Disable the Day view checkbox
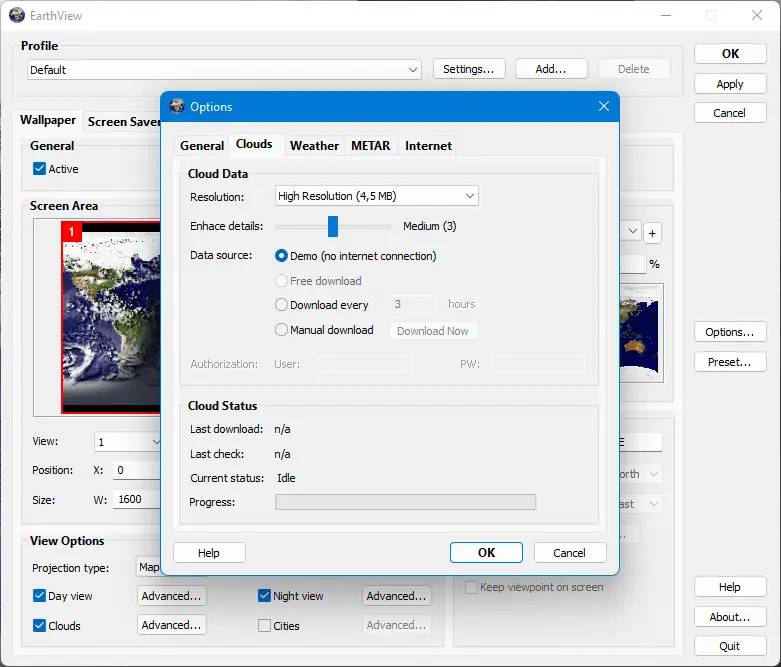The image size is (781, 667). pyautogui.click(x=39, y=595)
